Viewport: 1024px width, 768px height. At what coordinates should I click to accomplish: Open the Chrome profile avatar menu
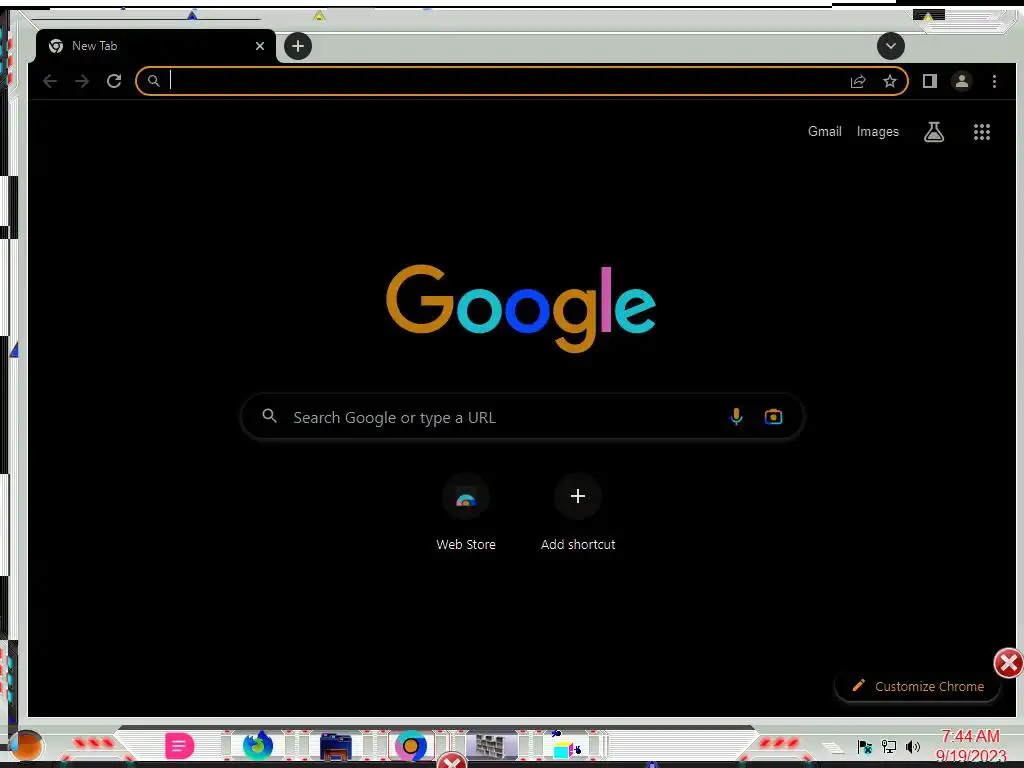[961, 81]
